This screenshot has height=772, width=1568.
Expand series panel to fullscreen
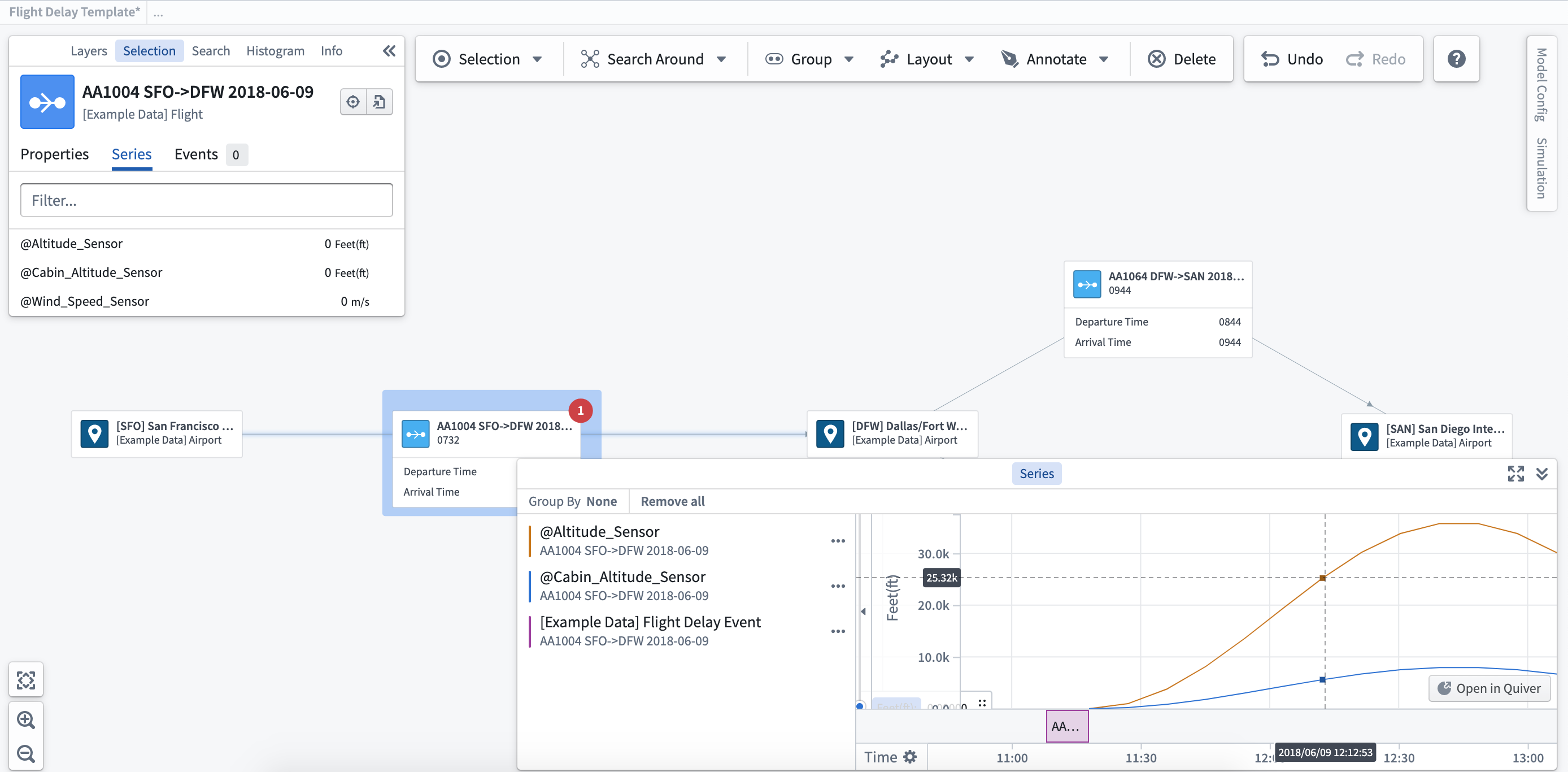[1515, 473]
